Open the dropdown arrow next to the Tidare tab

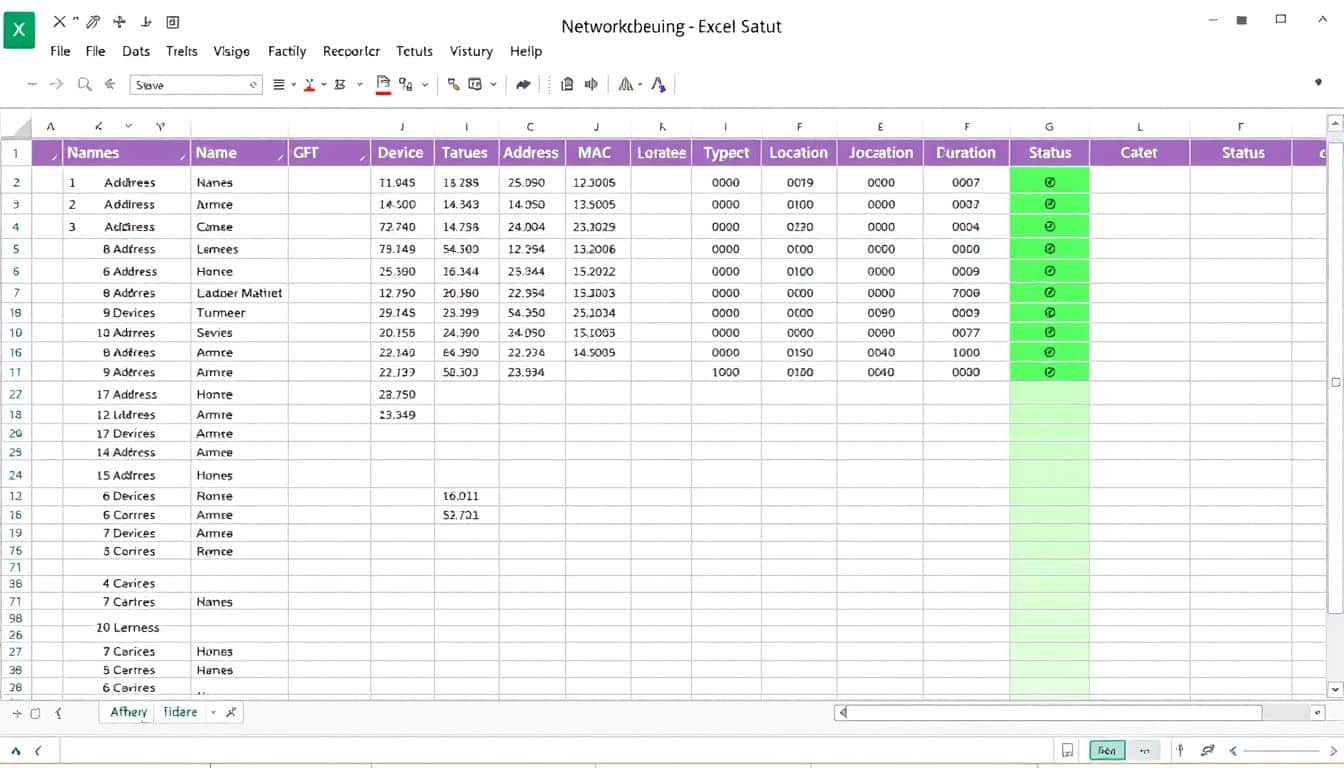[213, 712]
